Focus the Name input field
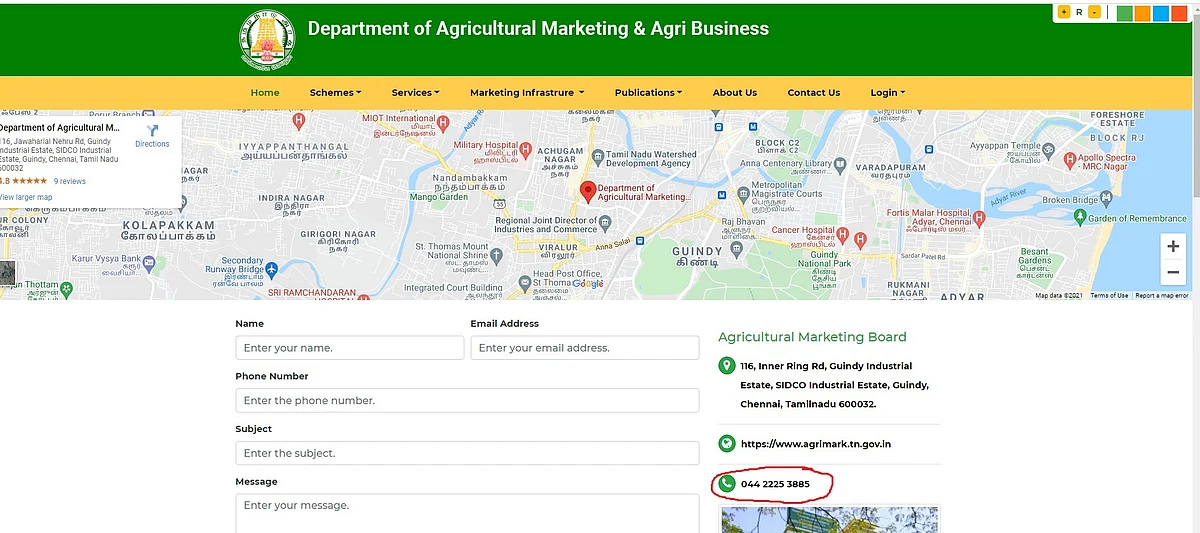The image size is (1200, 533). (350, 348)
